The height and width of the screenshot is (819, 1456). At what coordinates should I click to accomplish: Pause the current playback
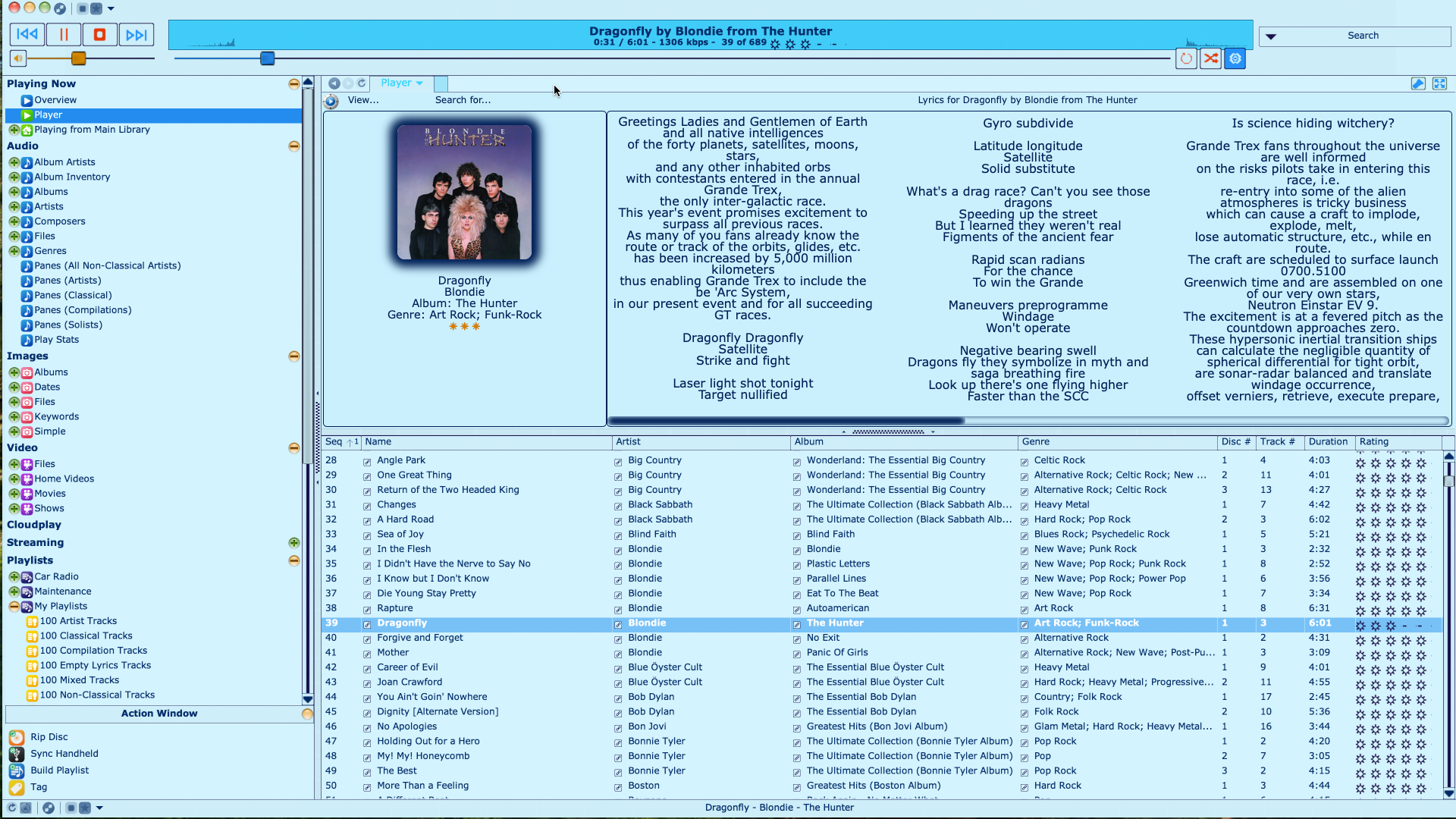pyautogui.click(x=64, y=34)
